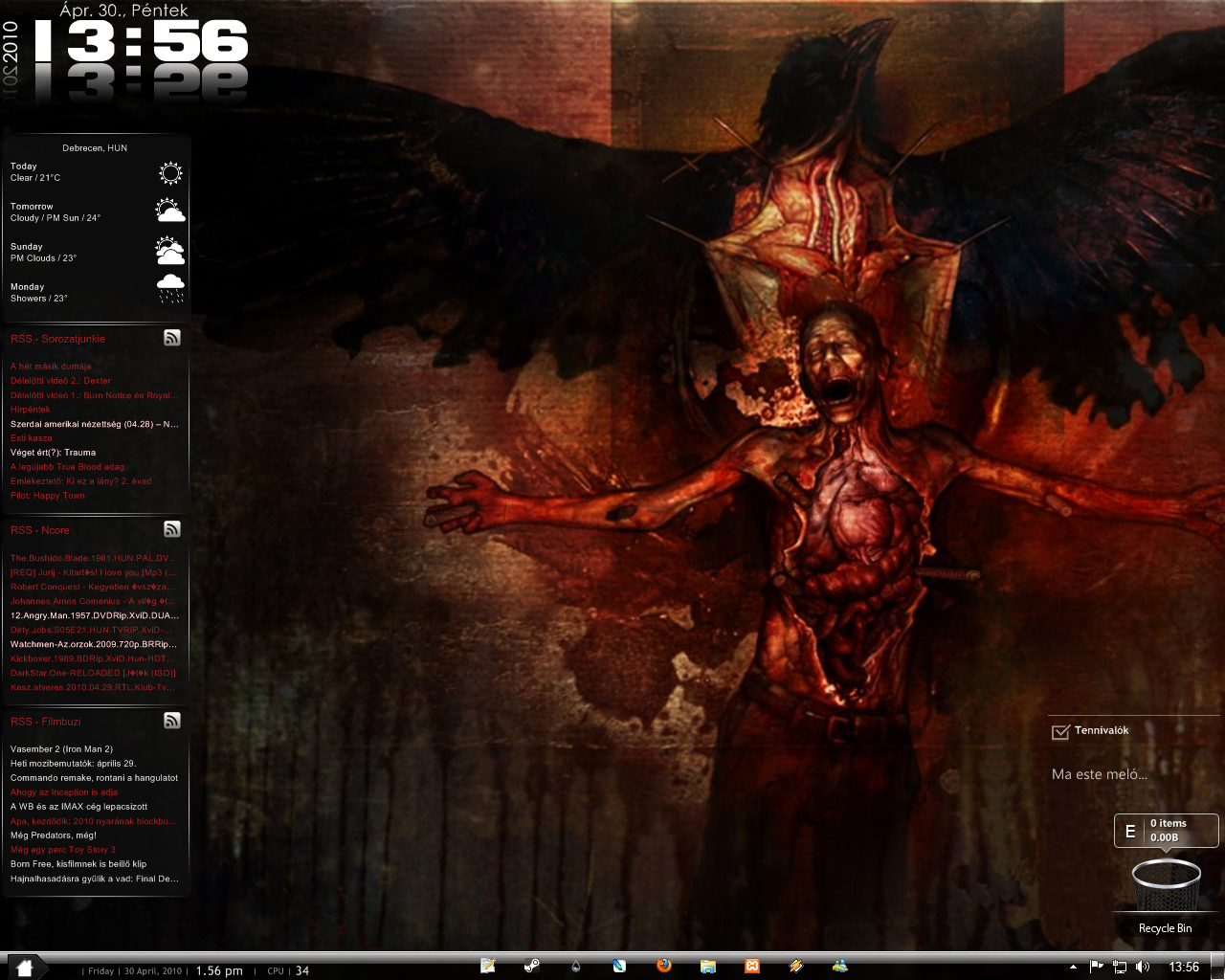
Task: Open '12.Angry.Man.1957.DVDRip.XviD' torrent entry
Action: coord(95,615)
